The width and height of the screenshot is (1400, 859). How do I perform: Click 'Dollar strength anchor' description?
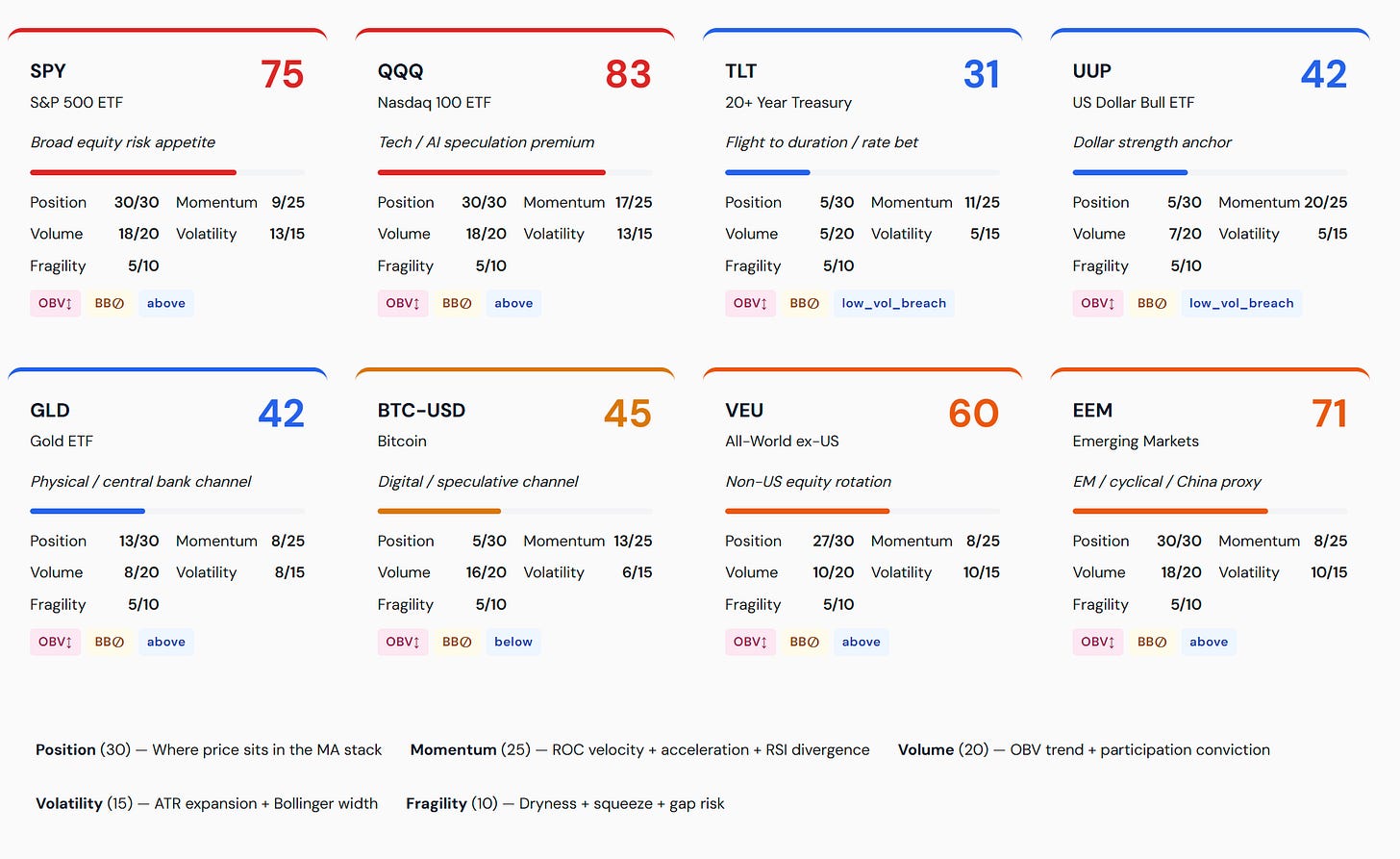point(1153,142)
